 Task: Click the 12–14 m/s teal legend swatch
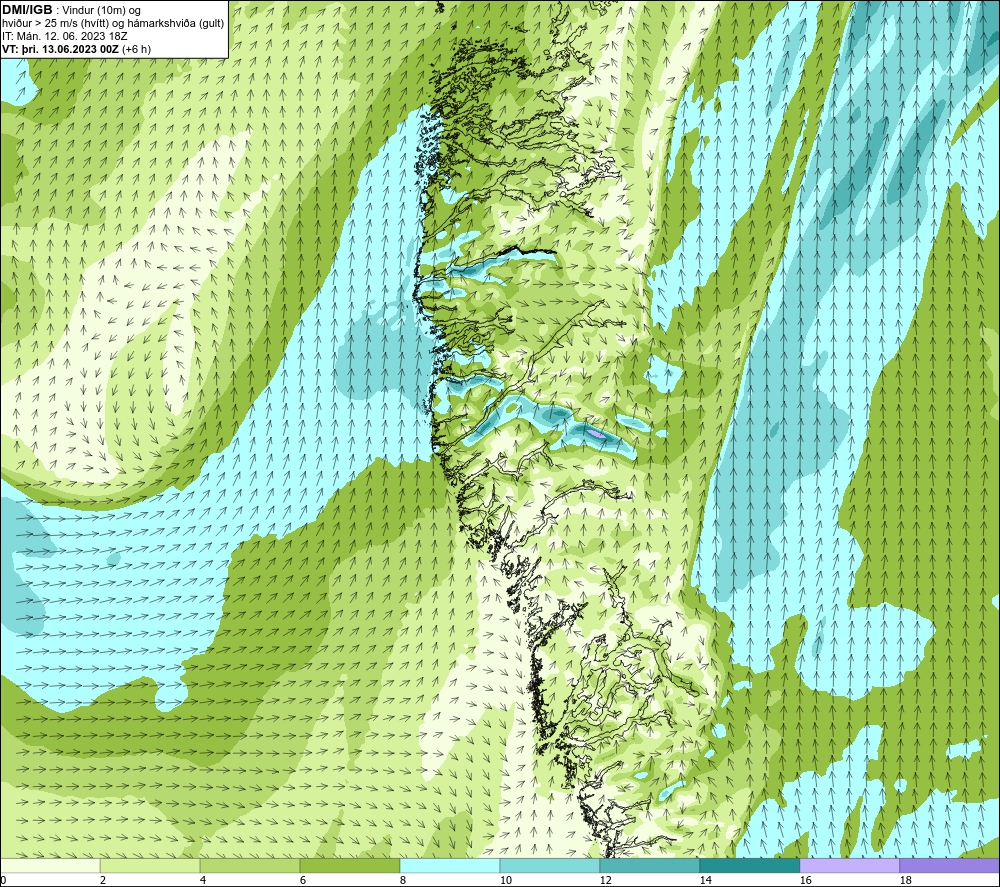pyautogui.click(x=649, y=865)
